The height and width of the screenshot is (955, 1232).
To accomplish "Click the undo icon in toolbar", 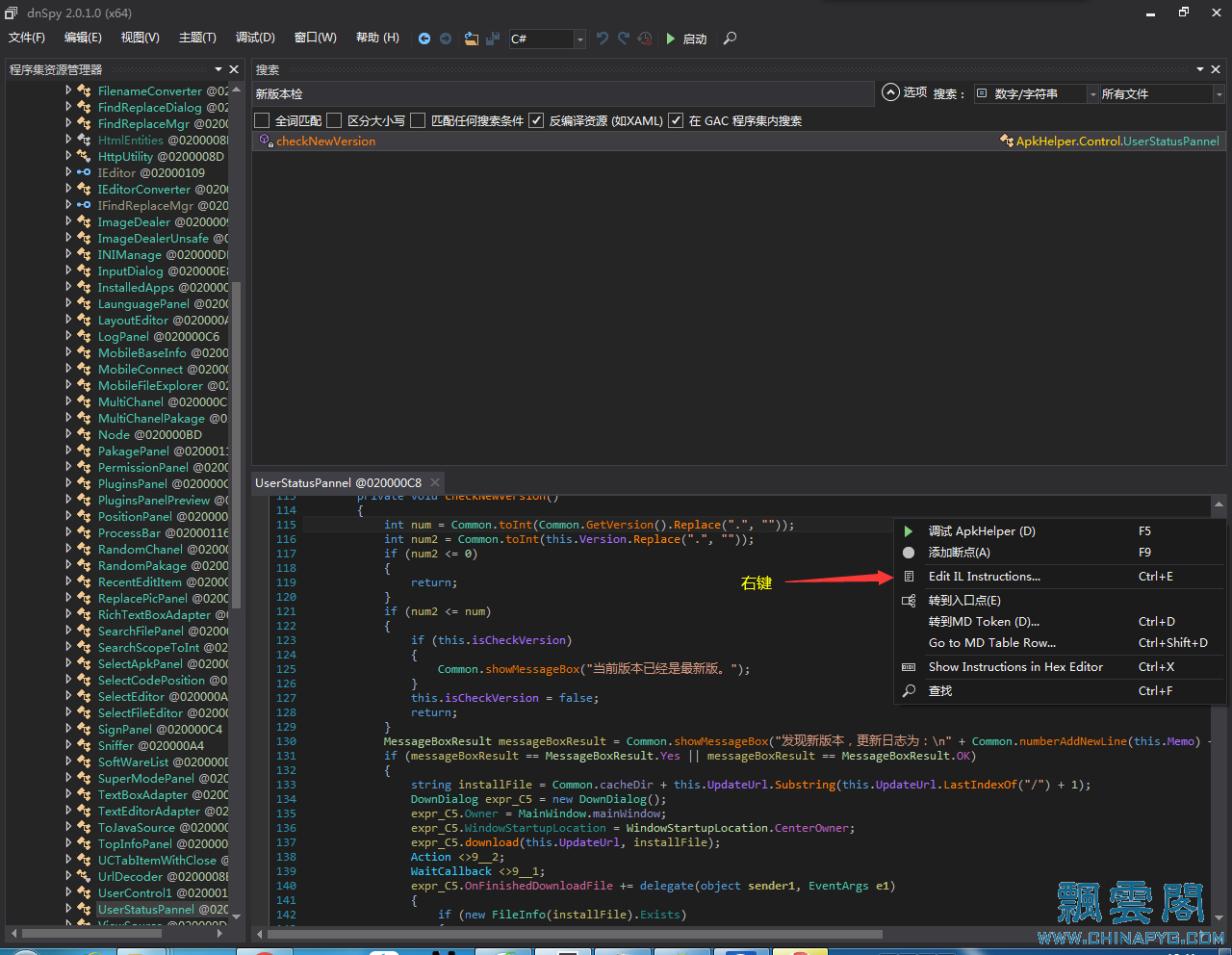I will (x=603, y=39).
